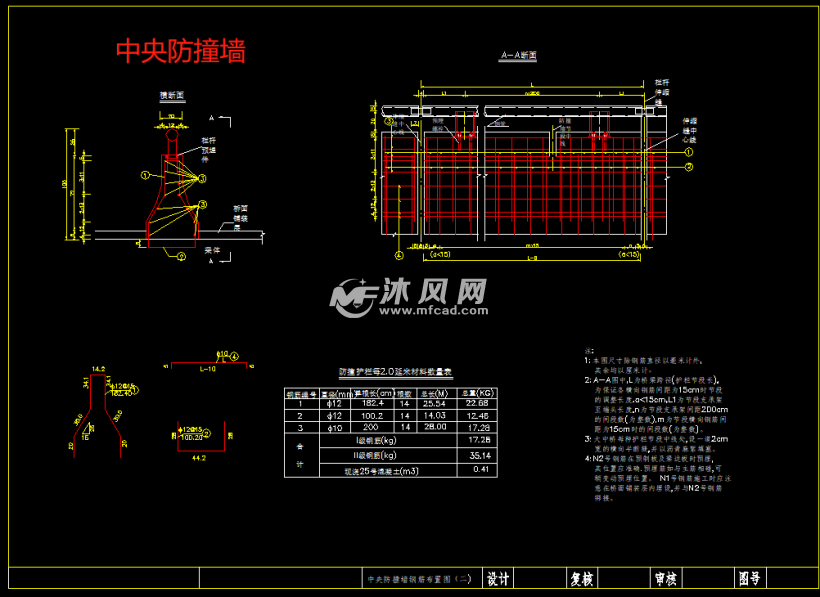Expand the 防撞护栏每2.0延米材料数量表 table title
Screen dimensions: 820x597
coord(395,371)
